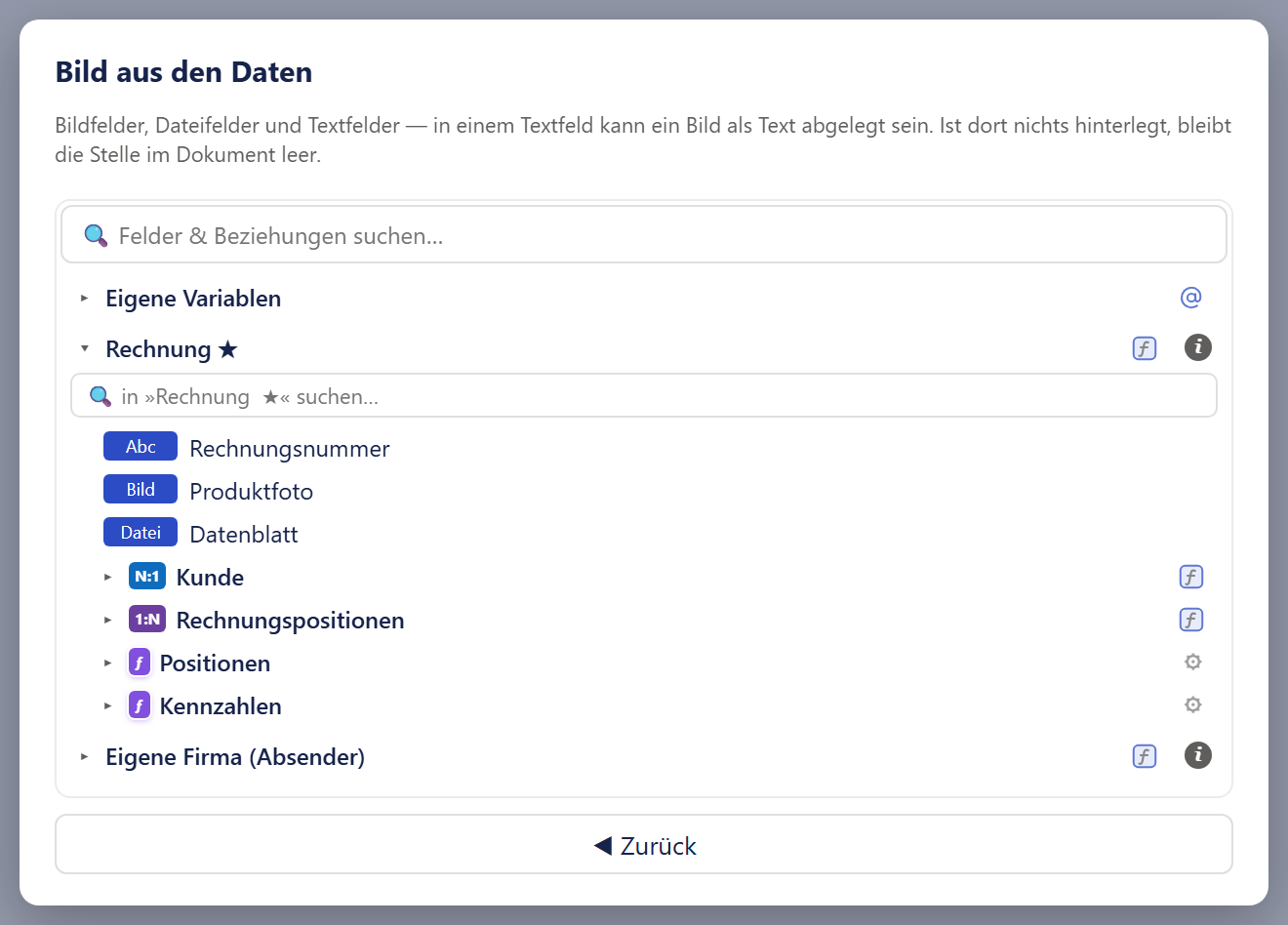This screenshot has width=1288, height=925.
Task: Select the Produktfoto image field
Action: click(251, 492)
